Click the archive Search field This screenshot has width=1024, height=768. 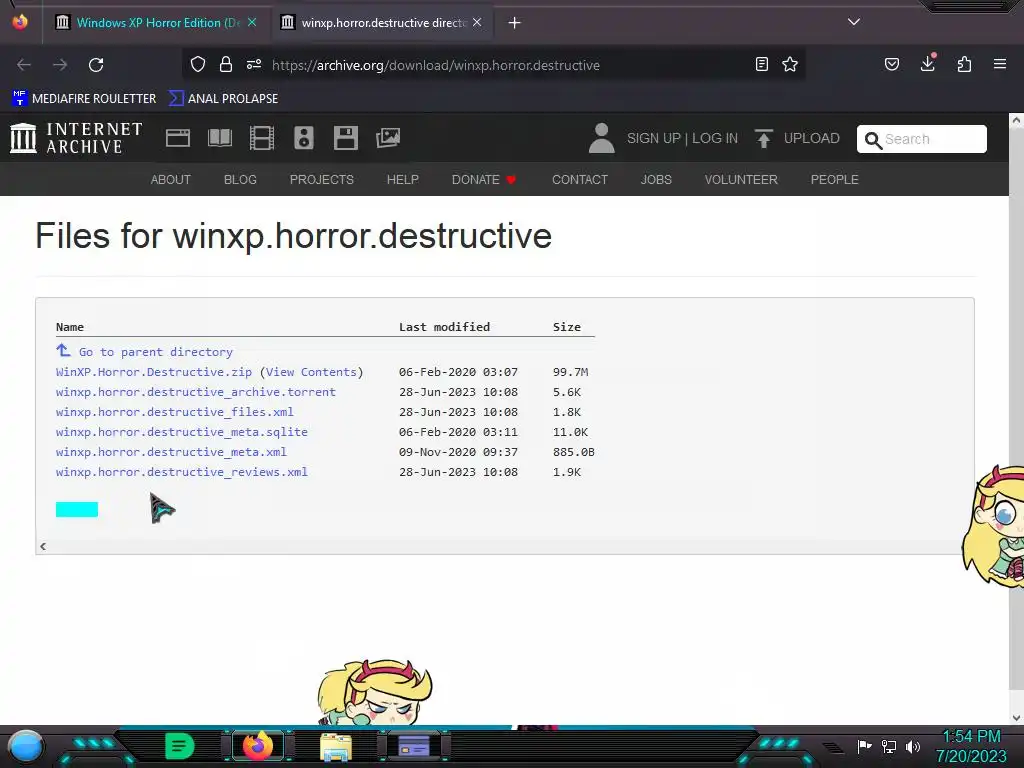(x=921, y=139)
